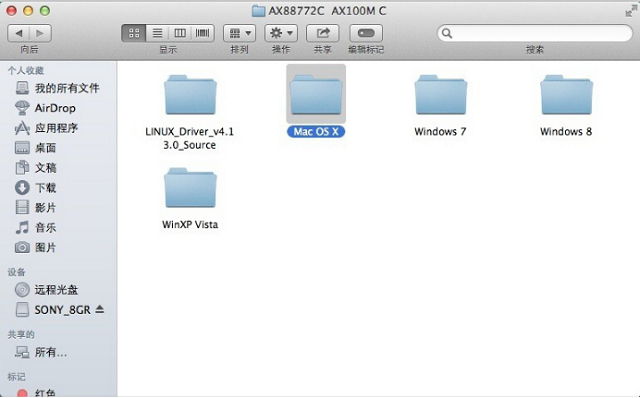Click the magnifier icon in search box

(x=447, y=33)
